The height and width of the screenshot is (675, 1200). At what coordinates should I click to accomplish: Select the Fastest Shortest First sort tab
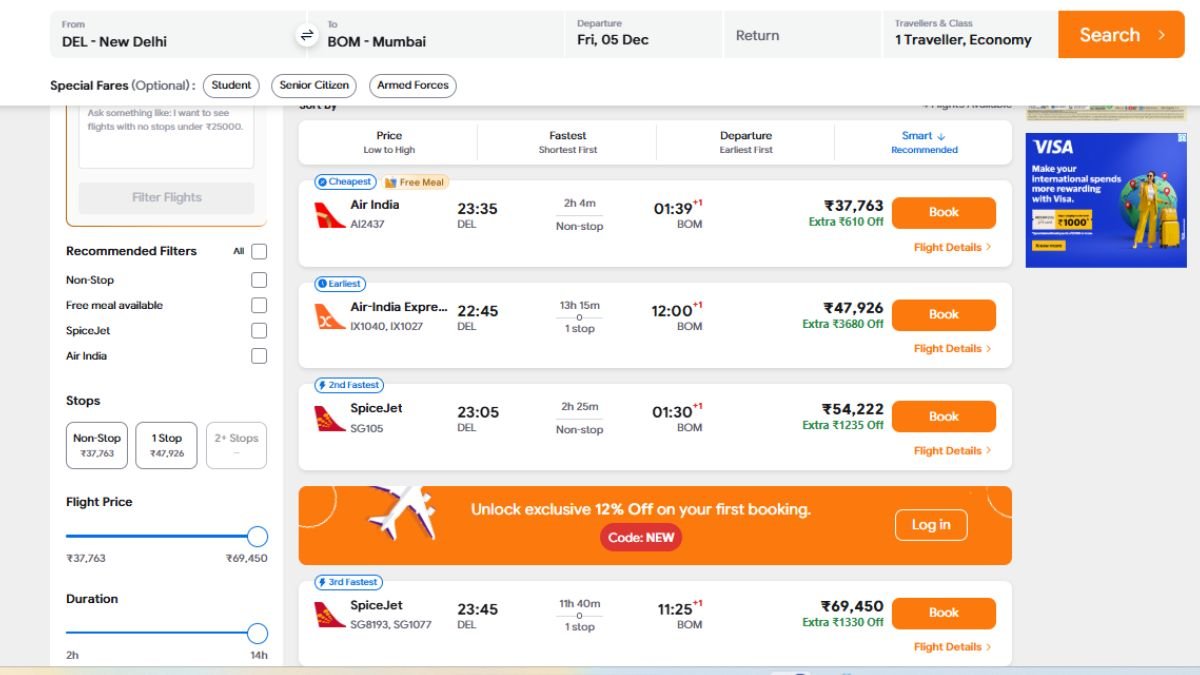pos(567,141)
